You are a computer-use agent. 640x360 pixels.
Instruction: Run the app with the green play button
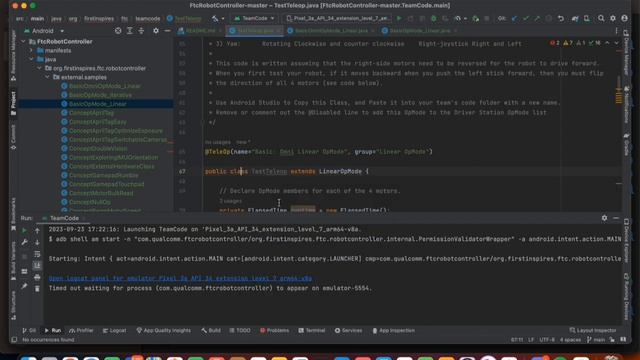[x=399, y=18]
